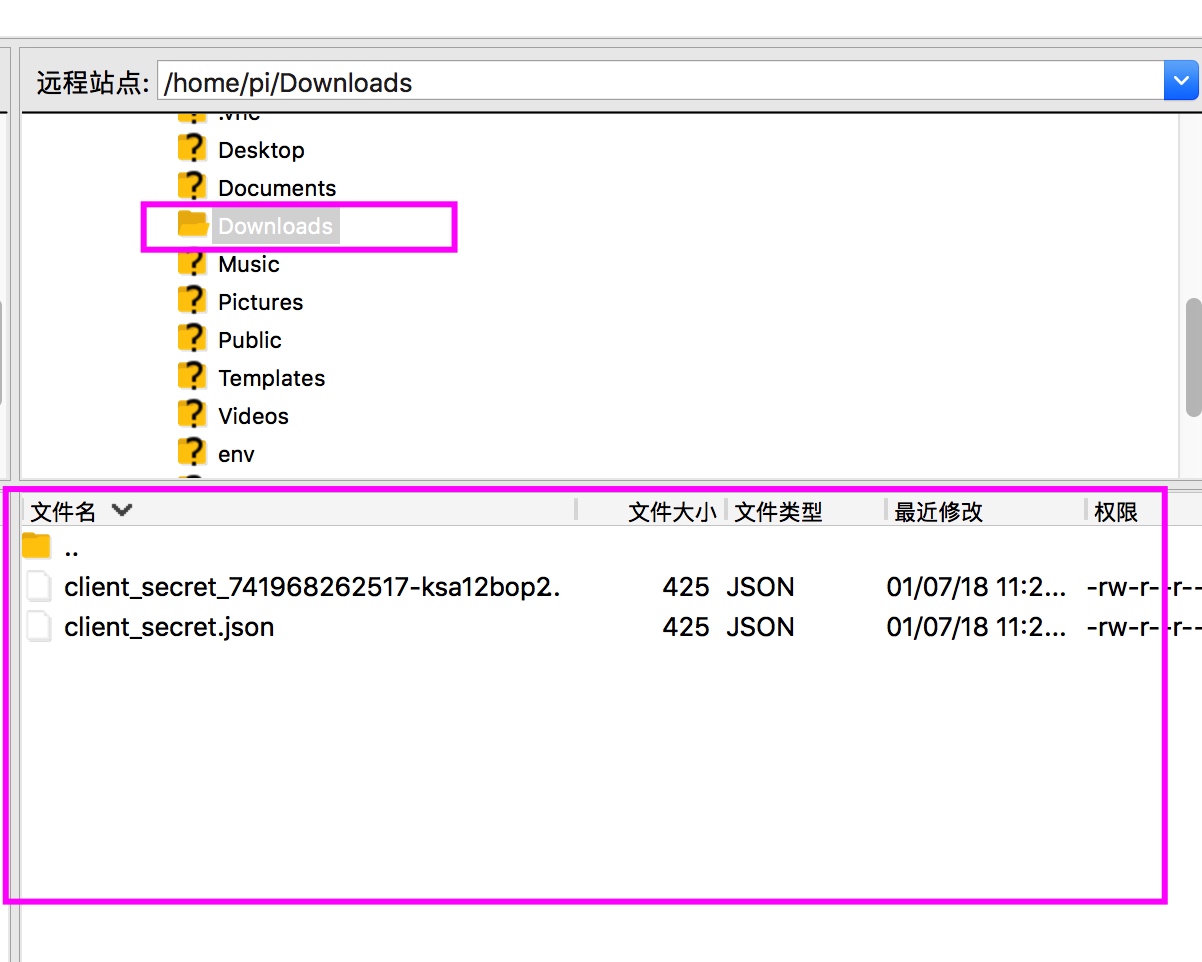Sort files by 文件类型 column header
The image size is (1202, 962).
click(x=778, y=512)
